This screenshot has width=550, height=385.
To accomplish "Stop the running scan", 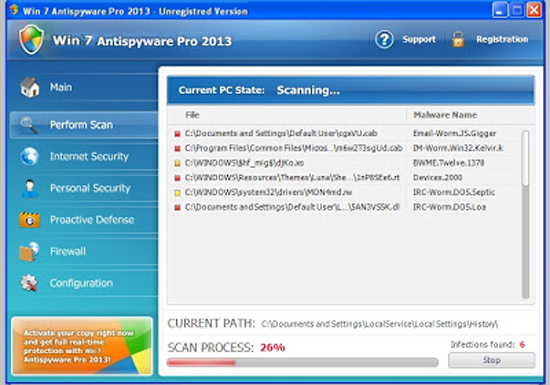I will point(491,360).
